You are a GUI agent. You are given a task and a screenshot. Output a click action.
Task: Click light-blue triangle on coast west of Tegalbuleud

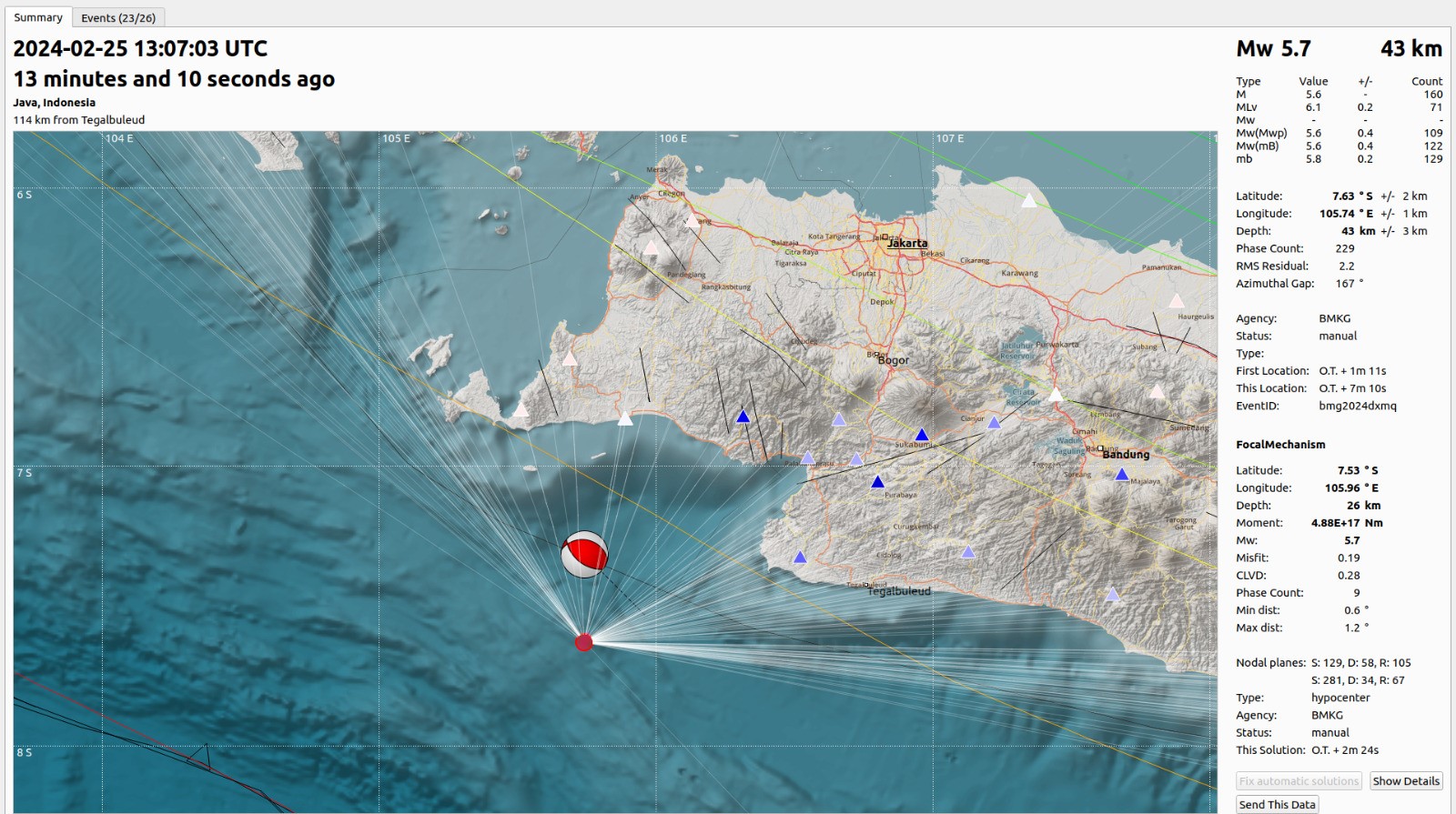pos(800,558)
